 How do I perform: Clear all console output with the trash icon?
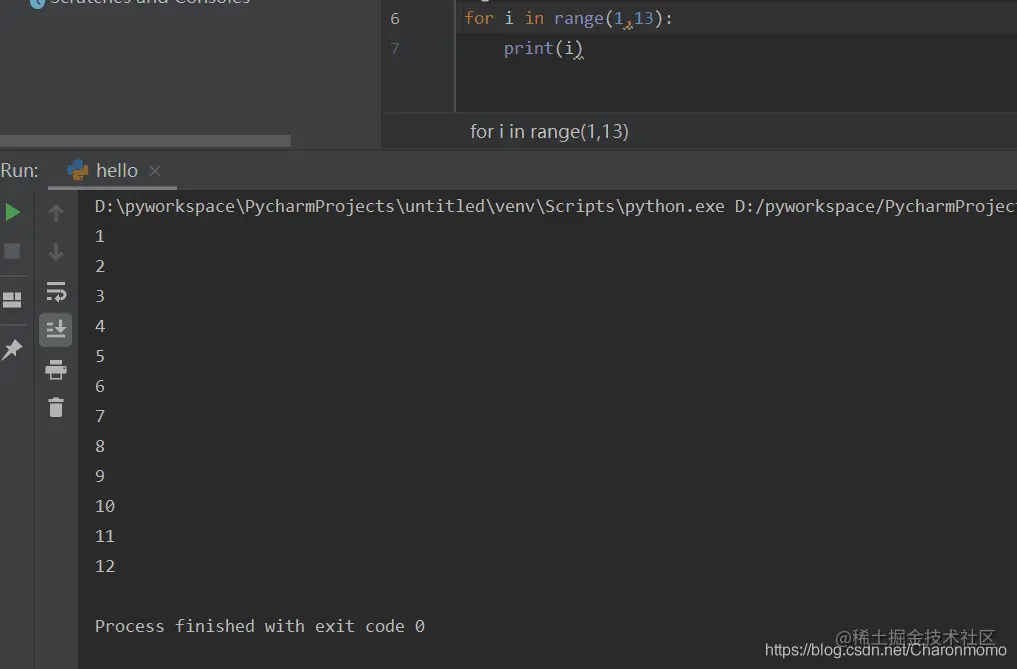56,407
